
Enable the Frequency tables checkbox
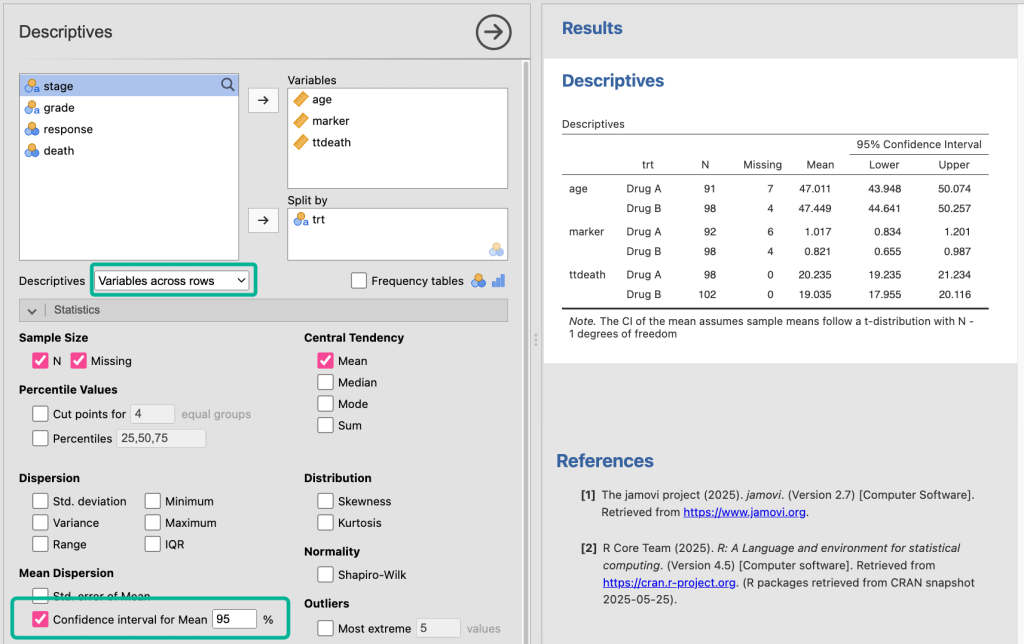(359, 281)
